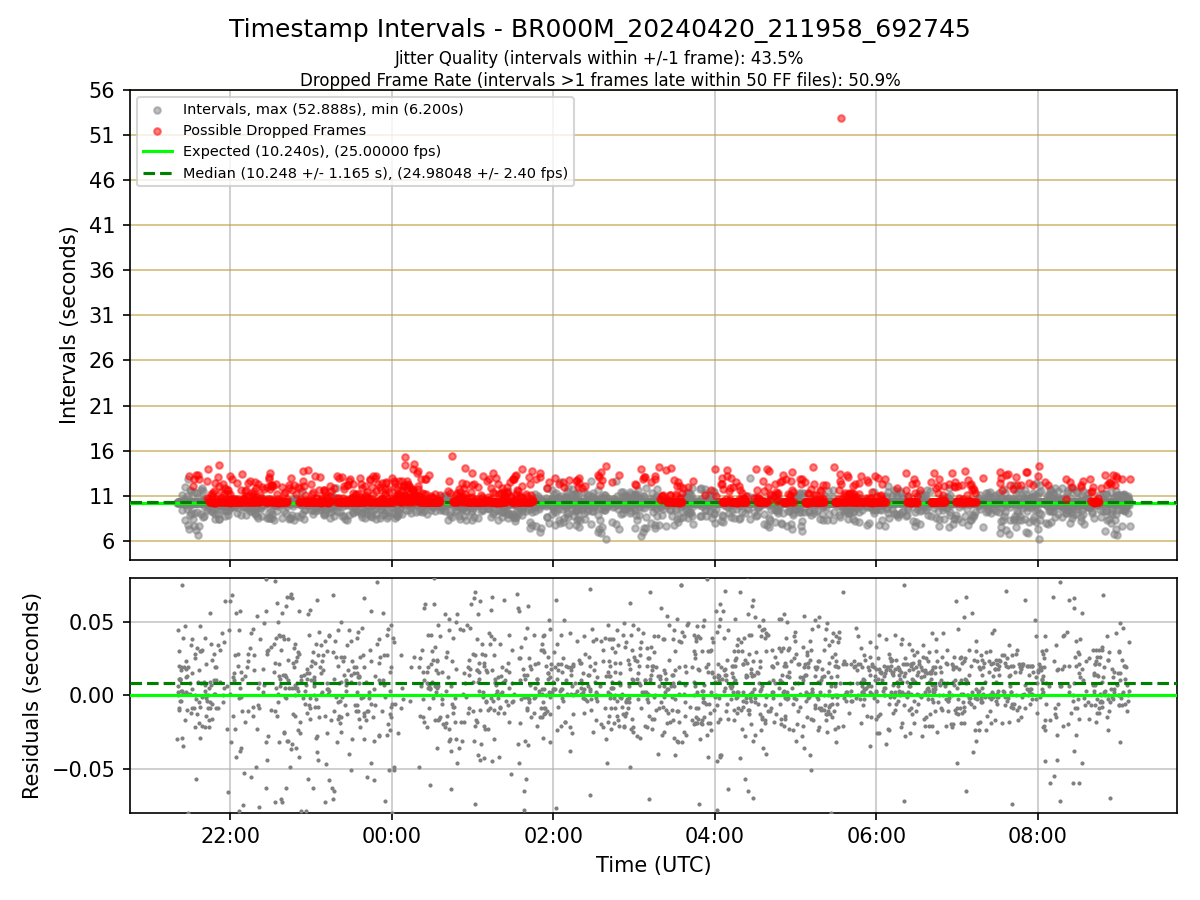The image size is (1200, 900).
Task: Click the "Jitter Quality" 43.5% subtitle line
Action: [600, 58]
